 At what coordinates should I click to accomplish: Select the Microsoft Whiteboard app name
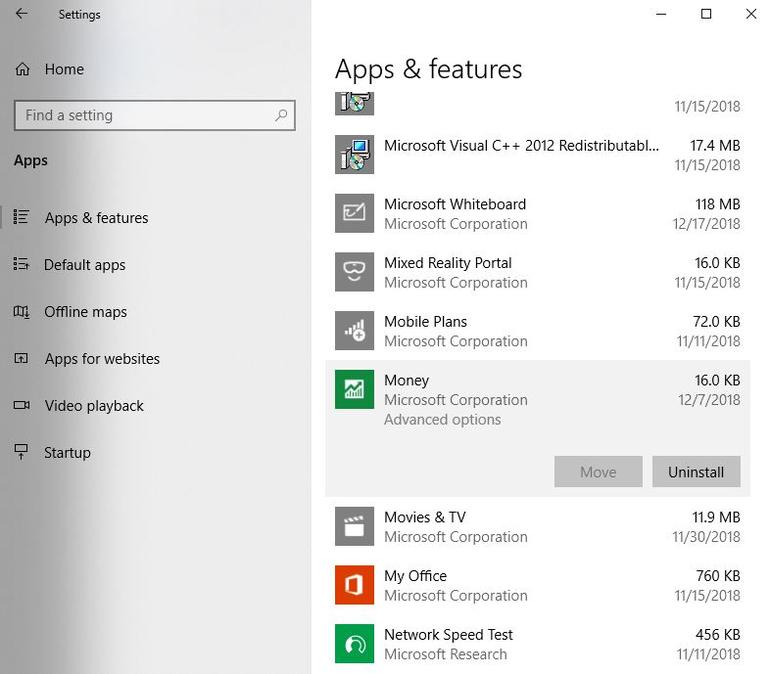click(x=455, y=204)
